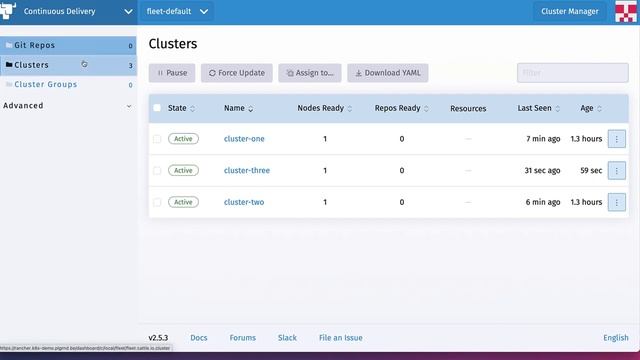This screenshot has height=360, width=640.
Task: Open the user avatar menu
Action: 626,11
